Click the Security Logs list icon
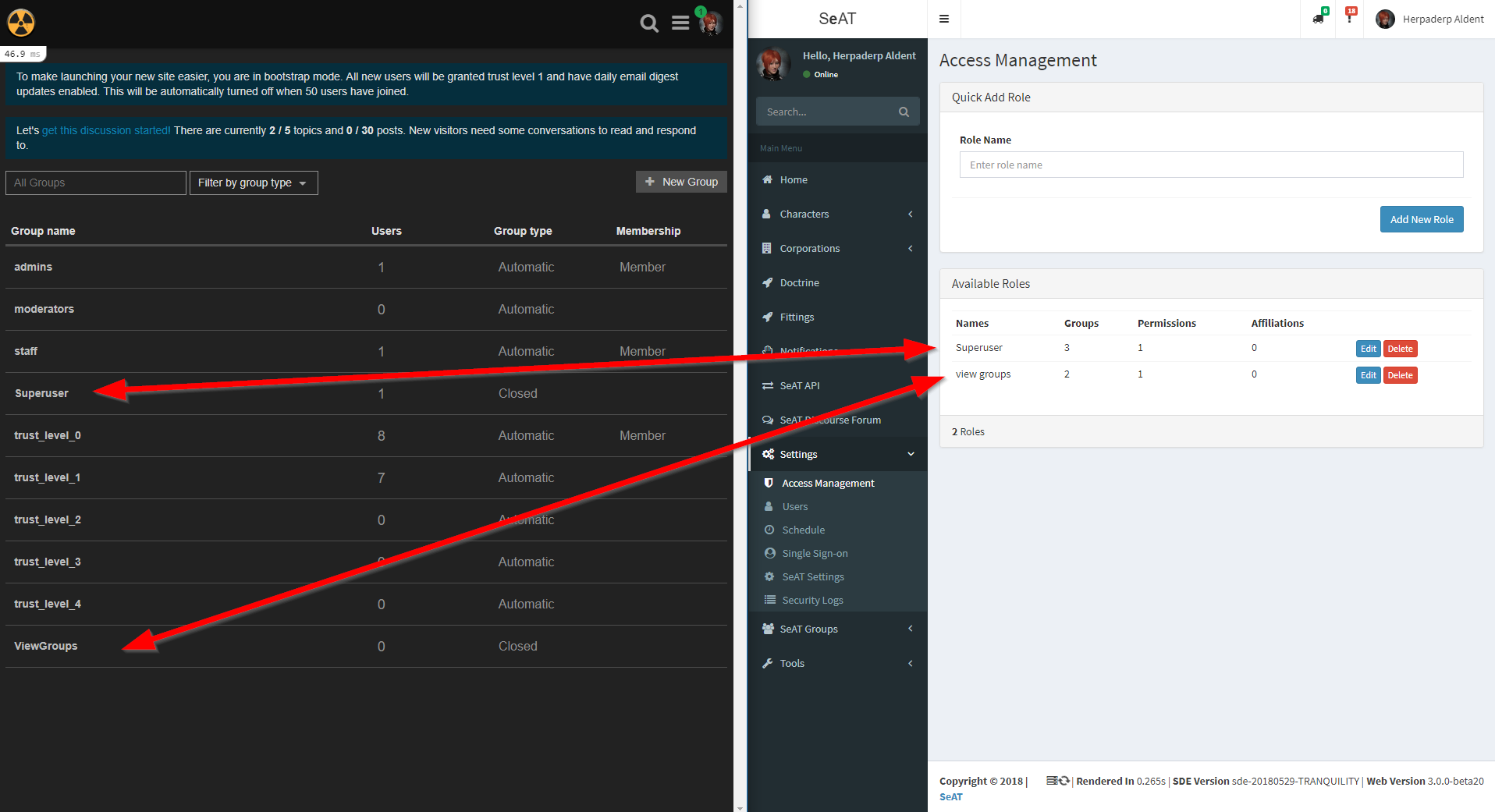This screenshot has height=812, width=1495. (x=769, y=600)
